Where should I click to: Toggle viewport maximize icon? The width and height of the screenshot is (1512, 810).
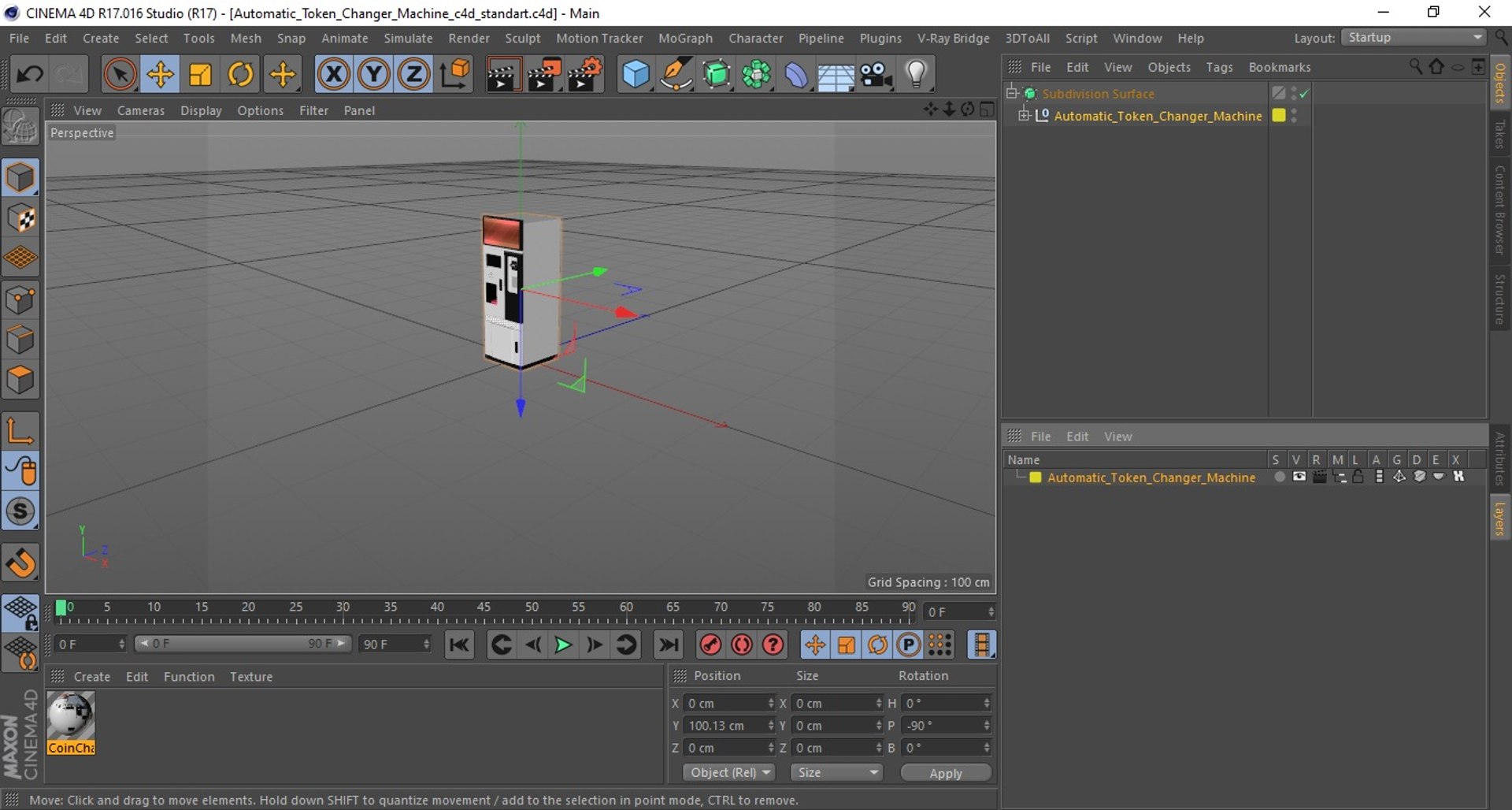(x=987, y=110)
